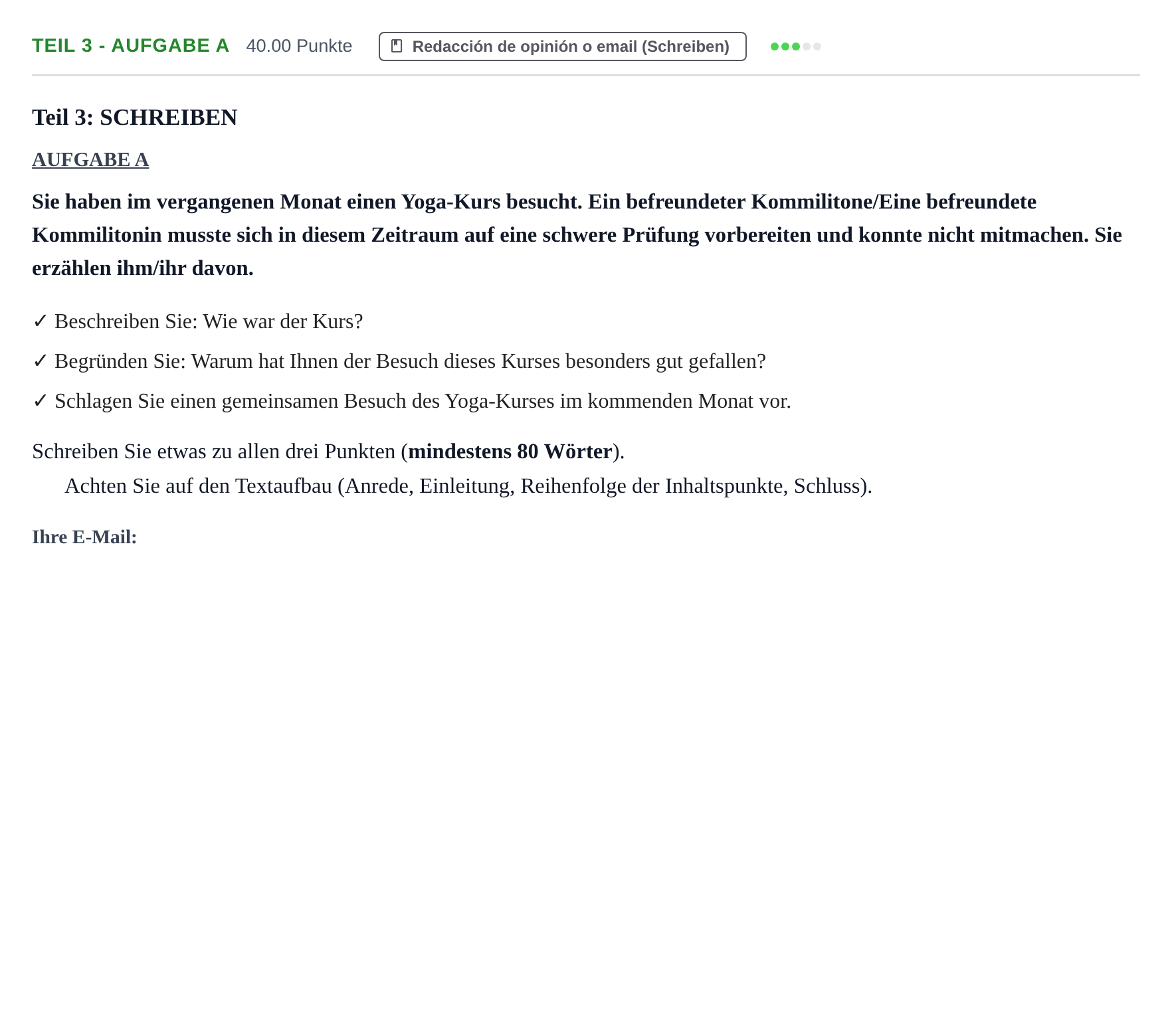Click the underlined "AUFGABE A" subheading
Image resolution: width=1172 pixels, height=1036 pixels.
click(90, 159)
